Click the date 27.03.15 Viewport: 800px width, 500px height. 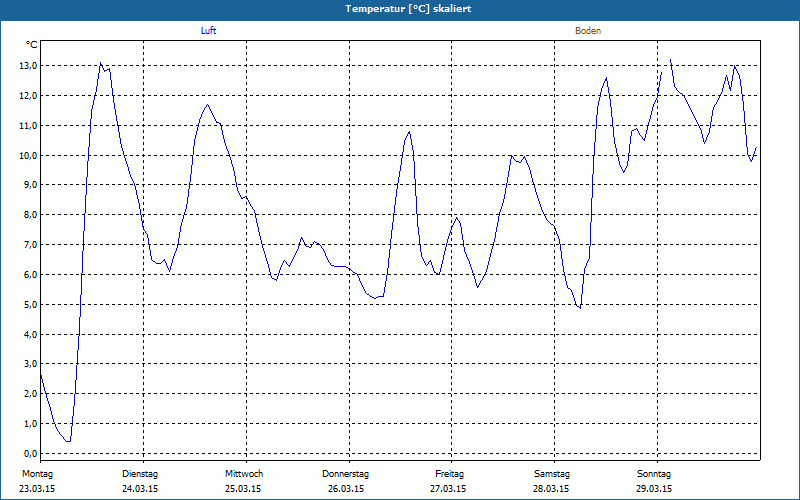[448, 489]
